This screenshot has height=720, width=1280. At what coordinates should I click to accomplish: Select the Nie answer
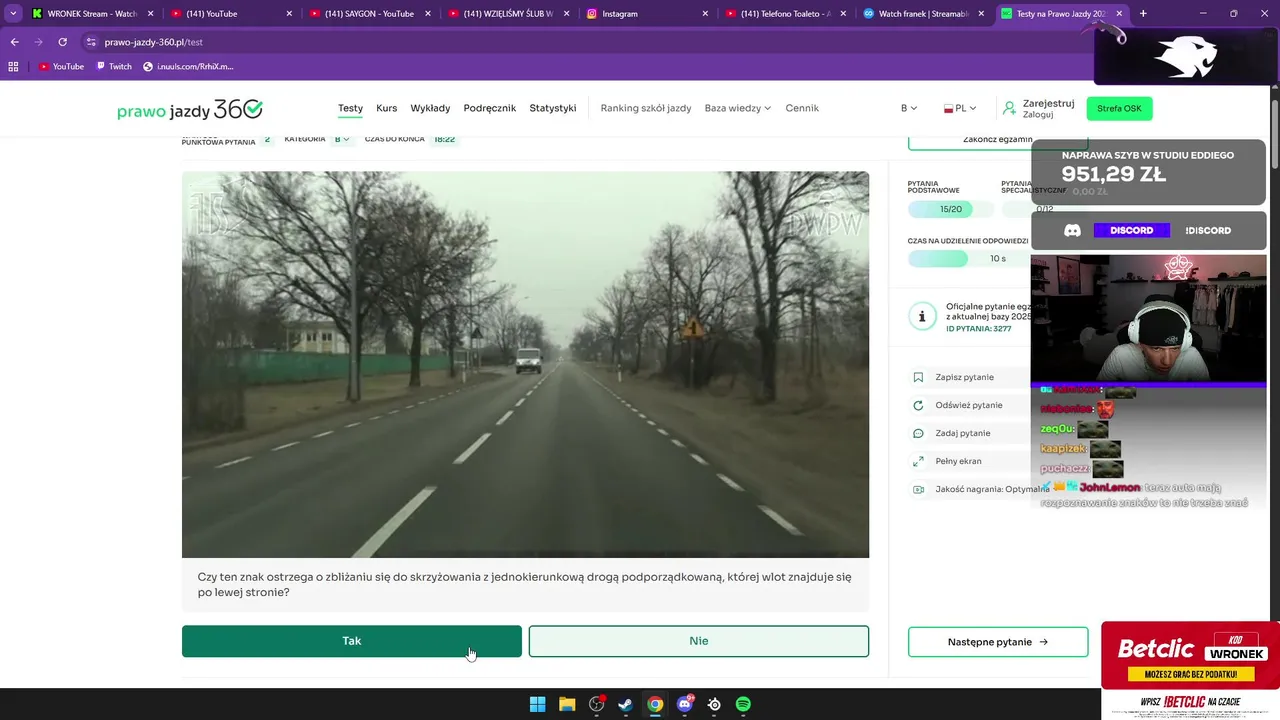pos(698,641)
